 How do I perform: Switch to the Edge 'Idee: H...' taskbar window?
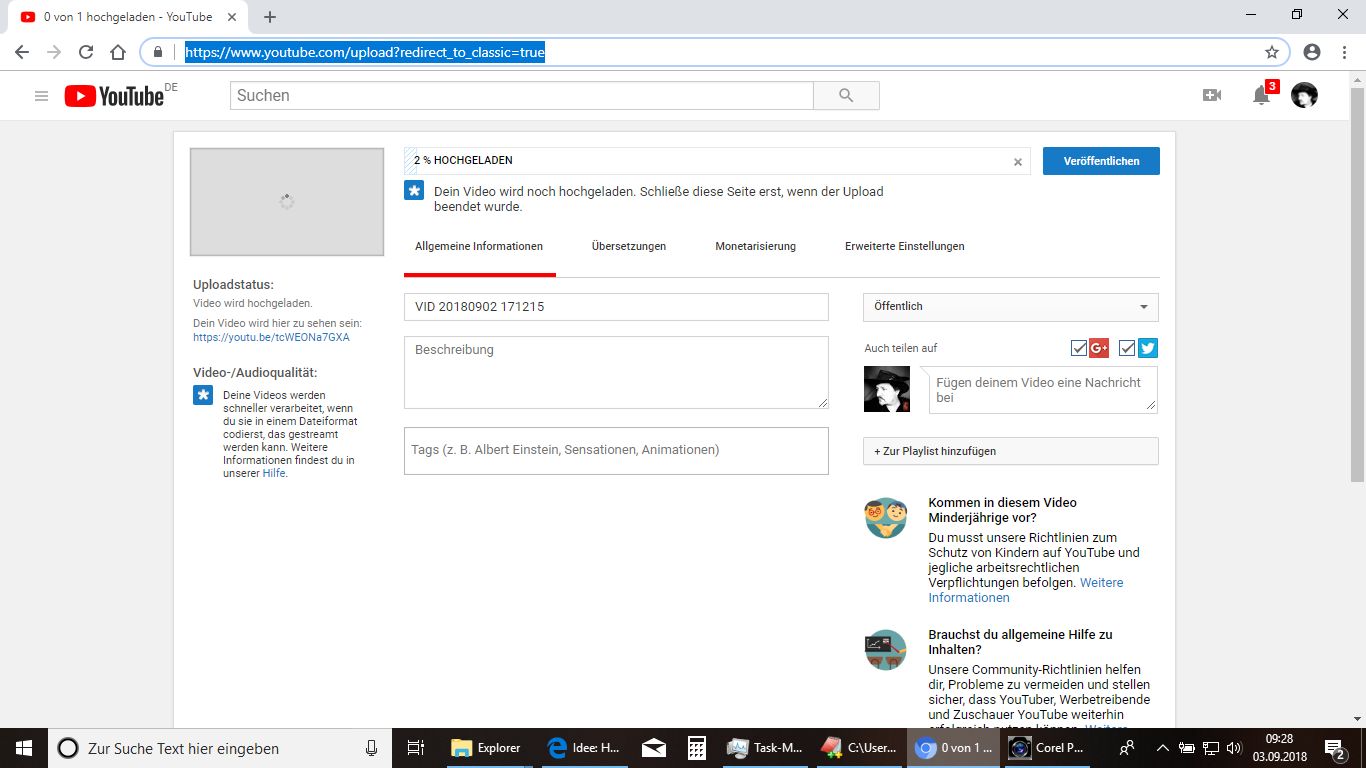coord(584,748)
